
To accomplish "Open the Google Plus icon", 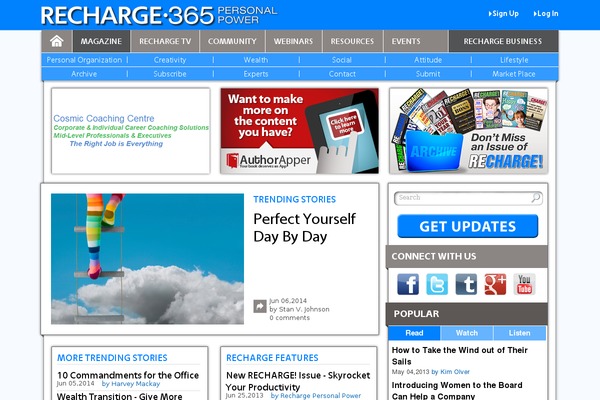I will tap(495, 284).
